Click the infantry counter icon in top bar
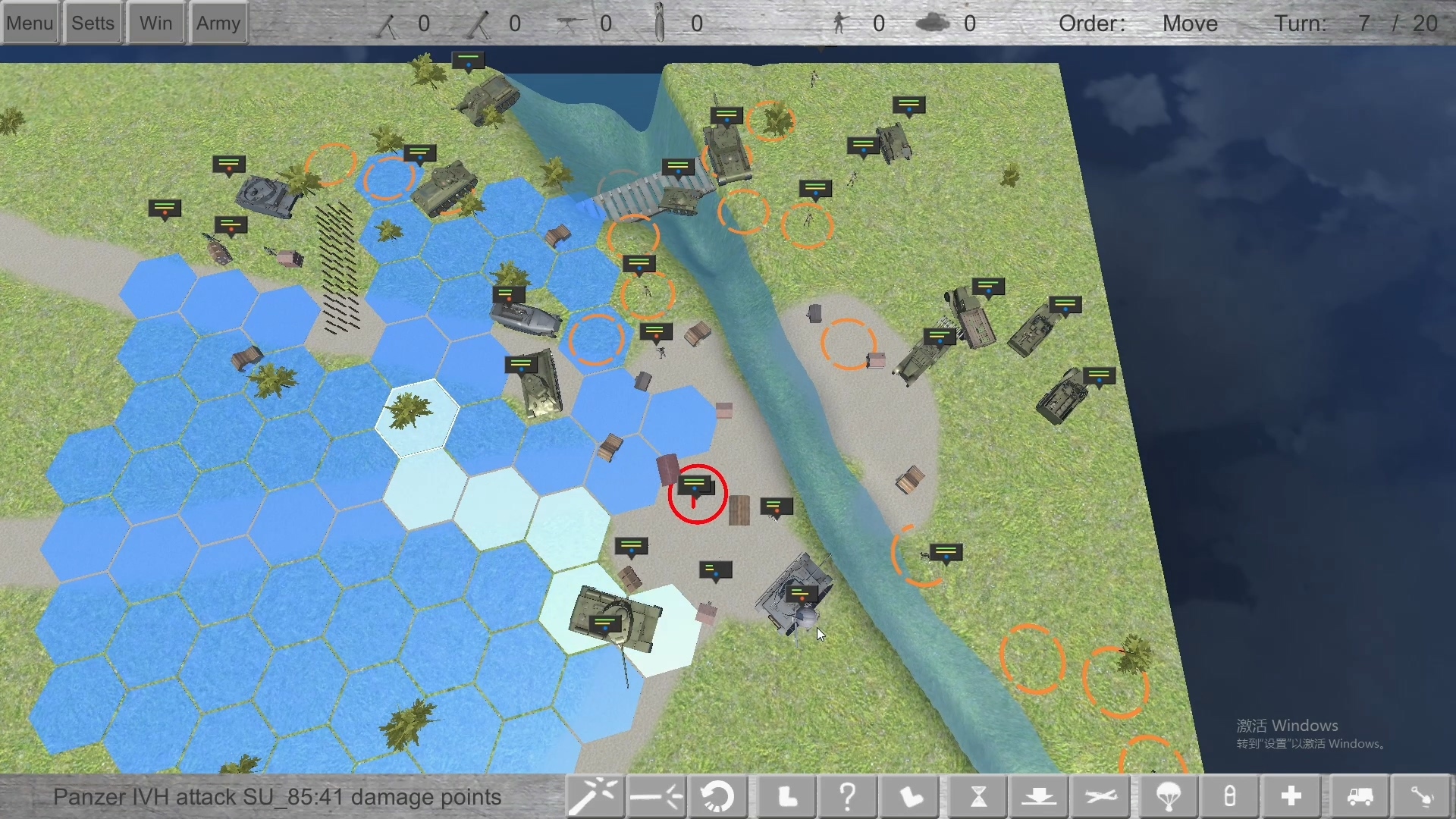Viewport: 1456px width, 819px height. (841, 23)
